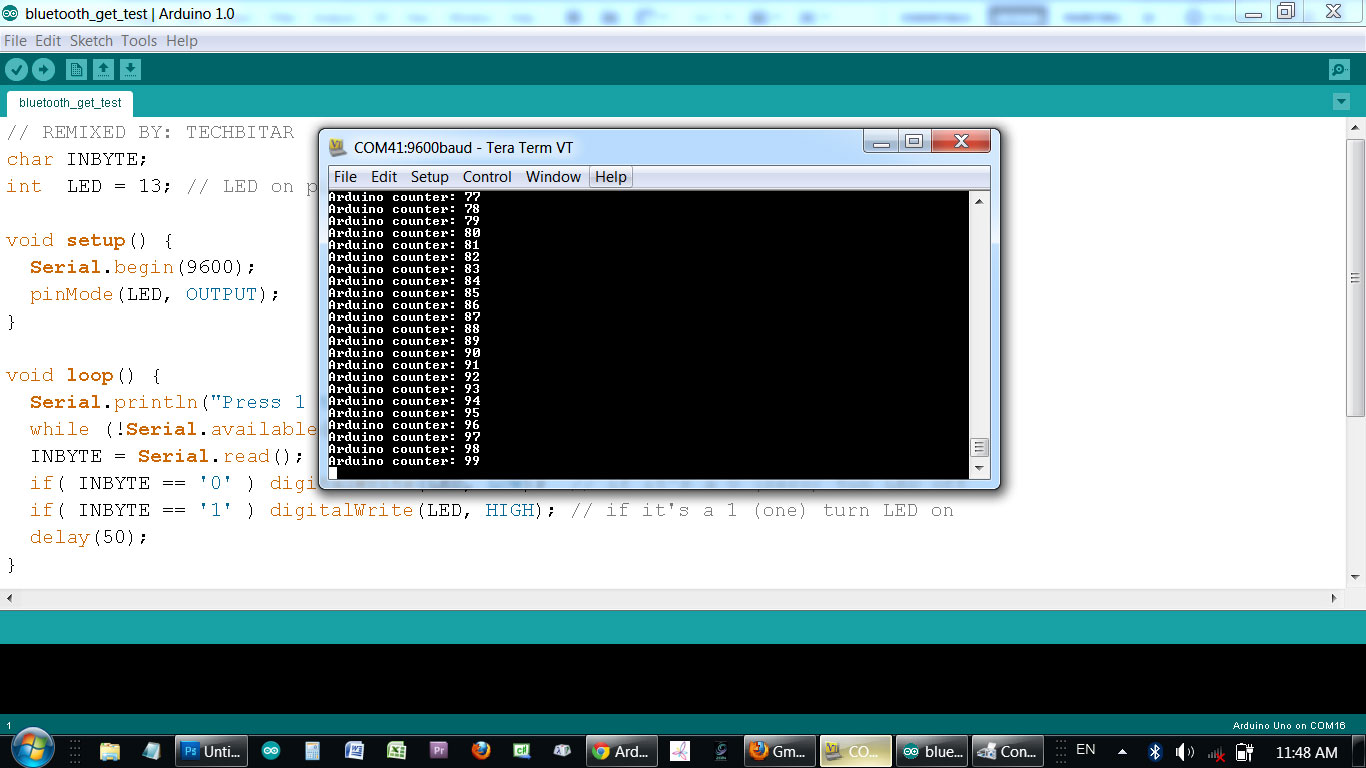Screen dimensions: 1366x768
Task: Toggle mute via the speaker tray icon
Action: pos(1185,750)
